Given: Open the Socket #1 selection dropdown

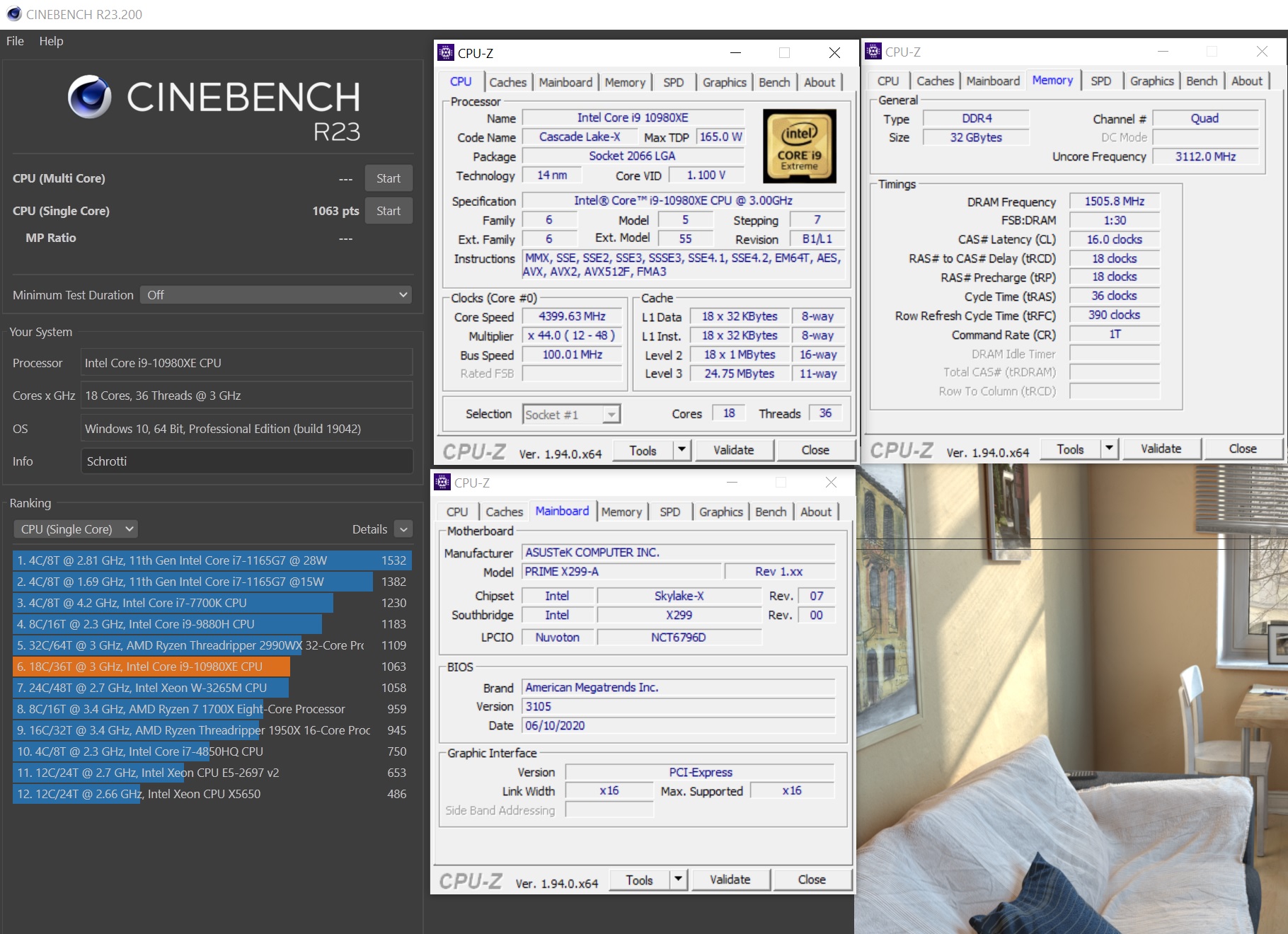Looking at the screenshot, I should pyautogui.click(x=572, y=415).
